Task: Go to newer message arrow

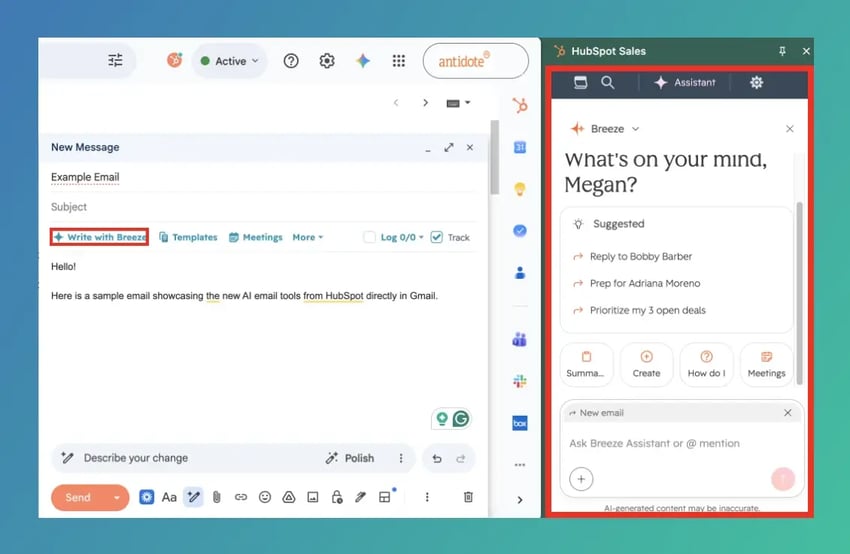Action: point(396,103)
